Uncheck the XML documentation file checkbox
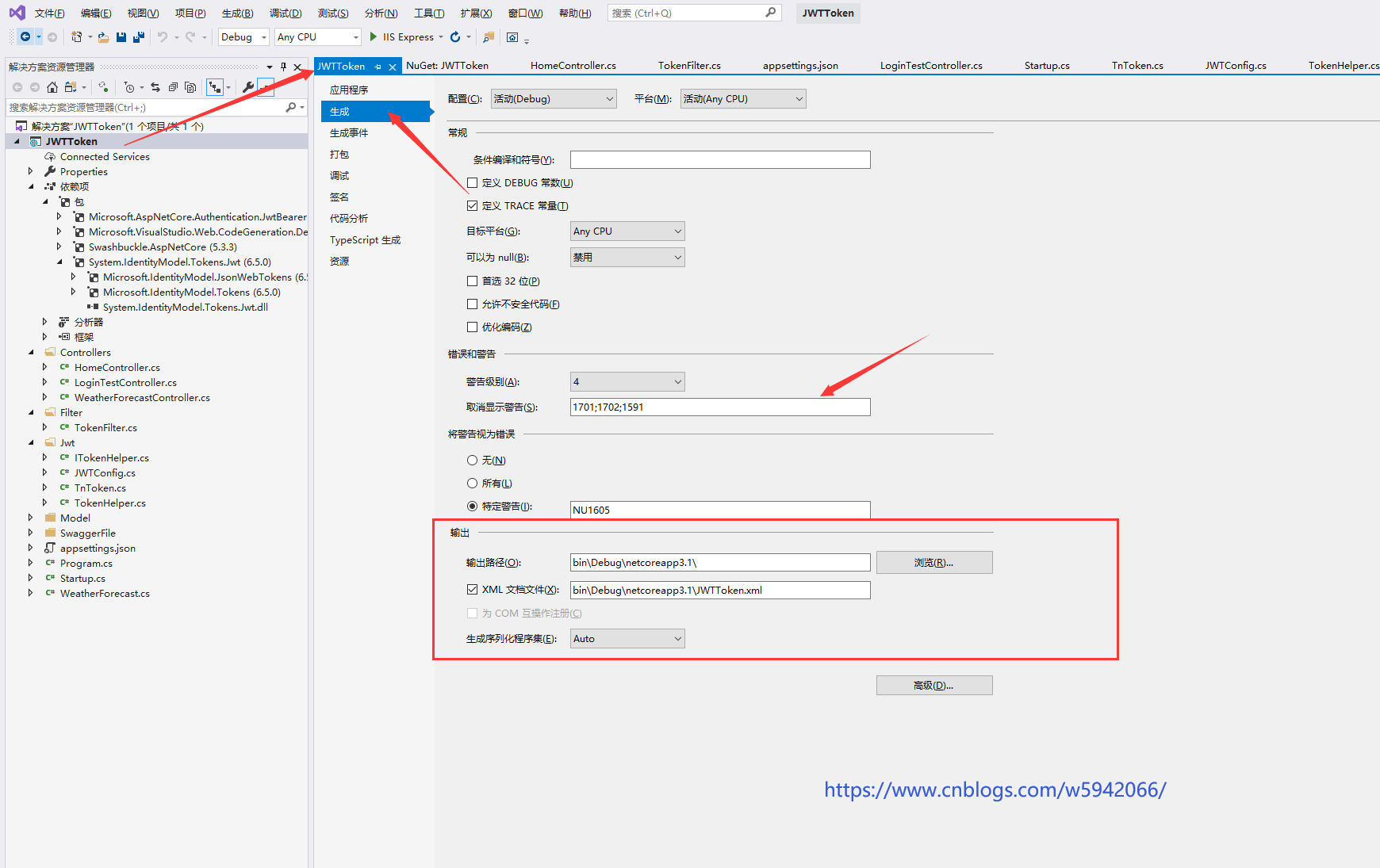 point(473,590)
